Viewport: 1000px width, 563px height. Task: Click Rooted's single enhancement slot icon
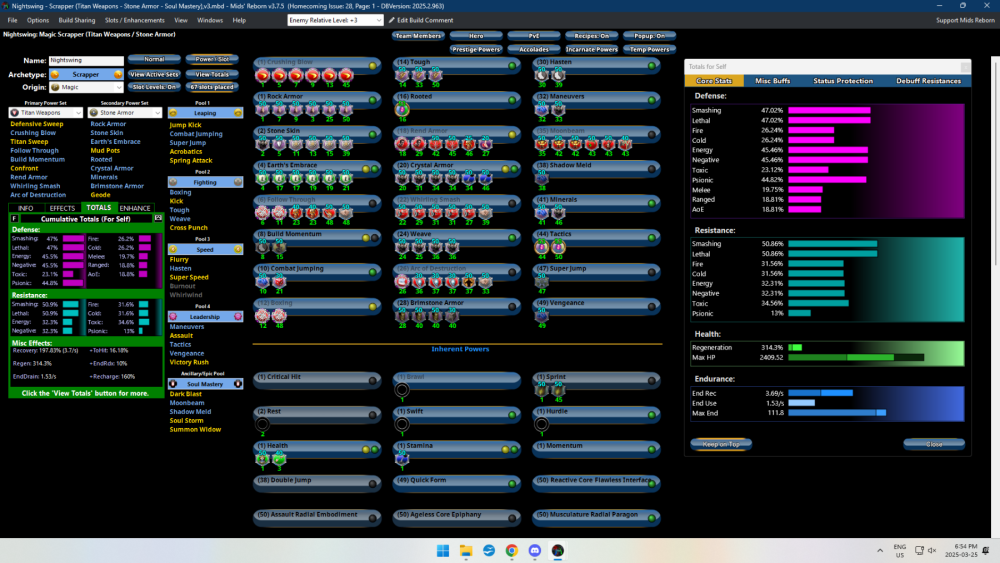click(402, 110)
